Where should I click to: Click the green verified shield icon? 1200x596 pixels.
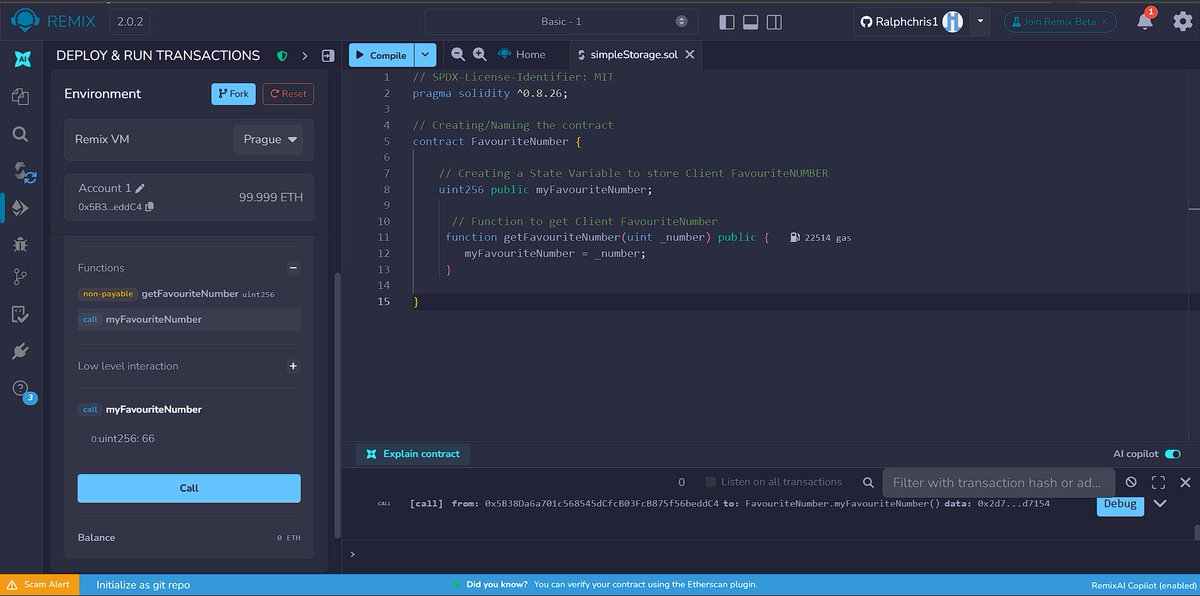click(282, 56)
